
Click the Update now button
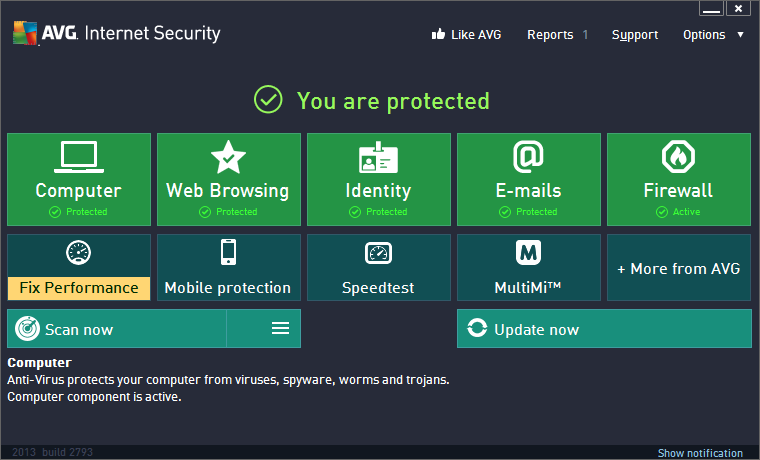click(x=604, y=329)
